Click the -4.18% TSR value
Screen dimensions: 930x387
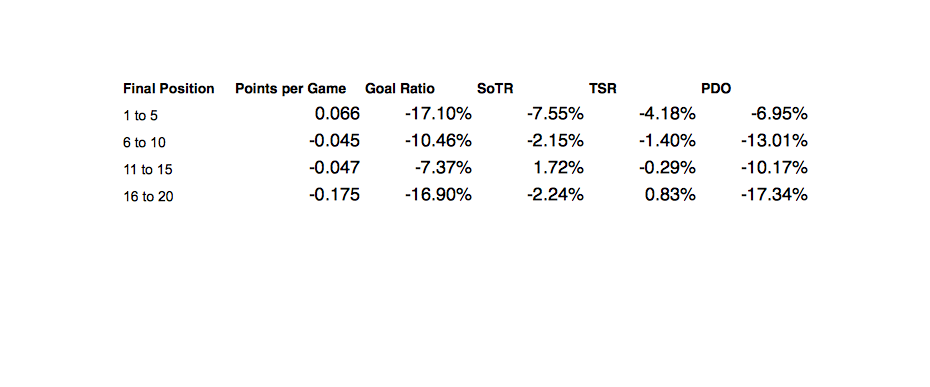point(667,113)
